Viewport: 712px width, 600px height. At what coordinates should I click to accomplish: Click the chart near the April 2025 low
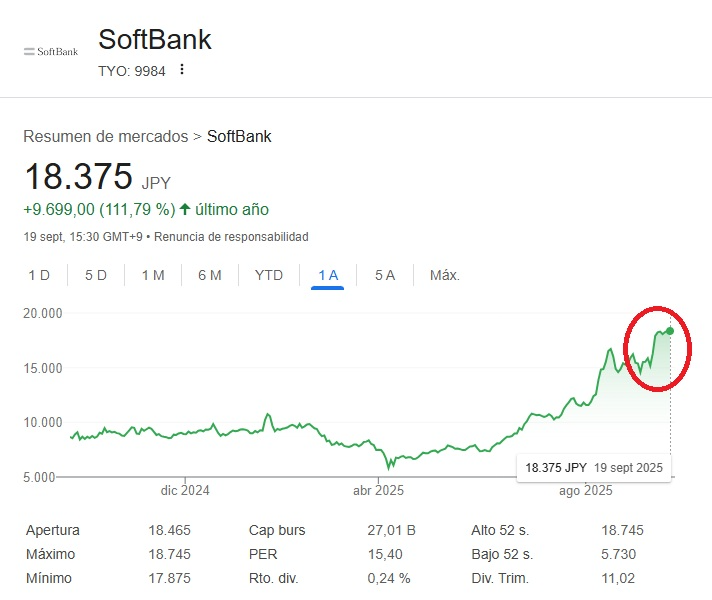click(389, 466)
